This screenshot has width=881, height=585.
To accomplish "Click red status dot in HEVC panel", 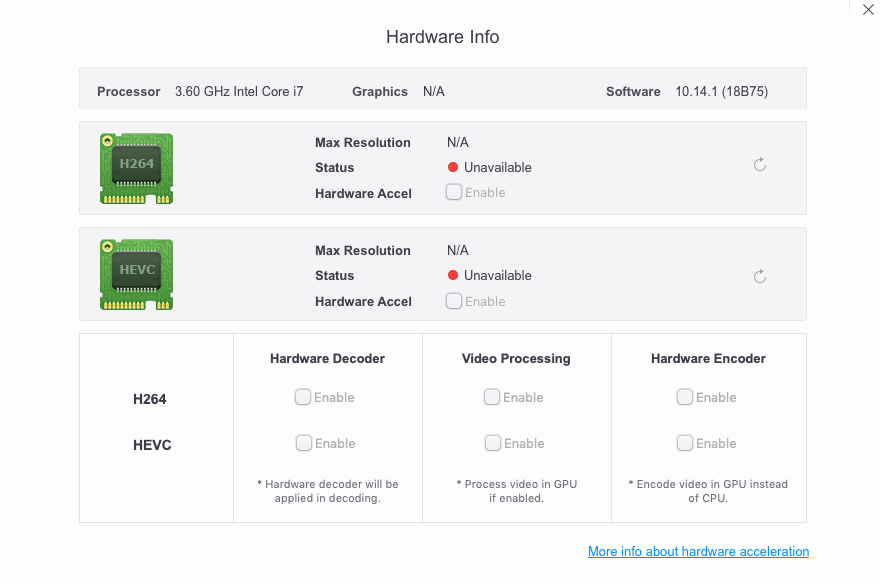I will pos(453,275).
